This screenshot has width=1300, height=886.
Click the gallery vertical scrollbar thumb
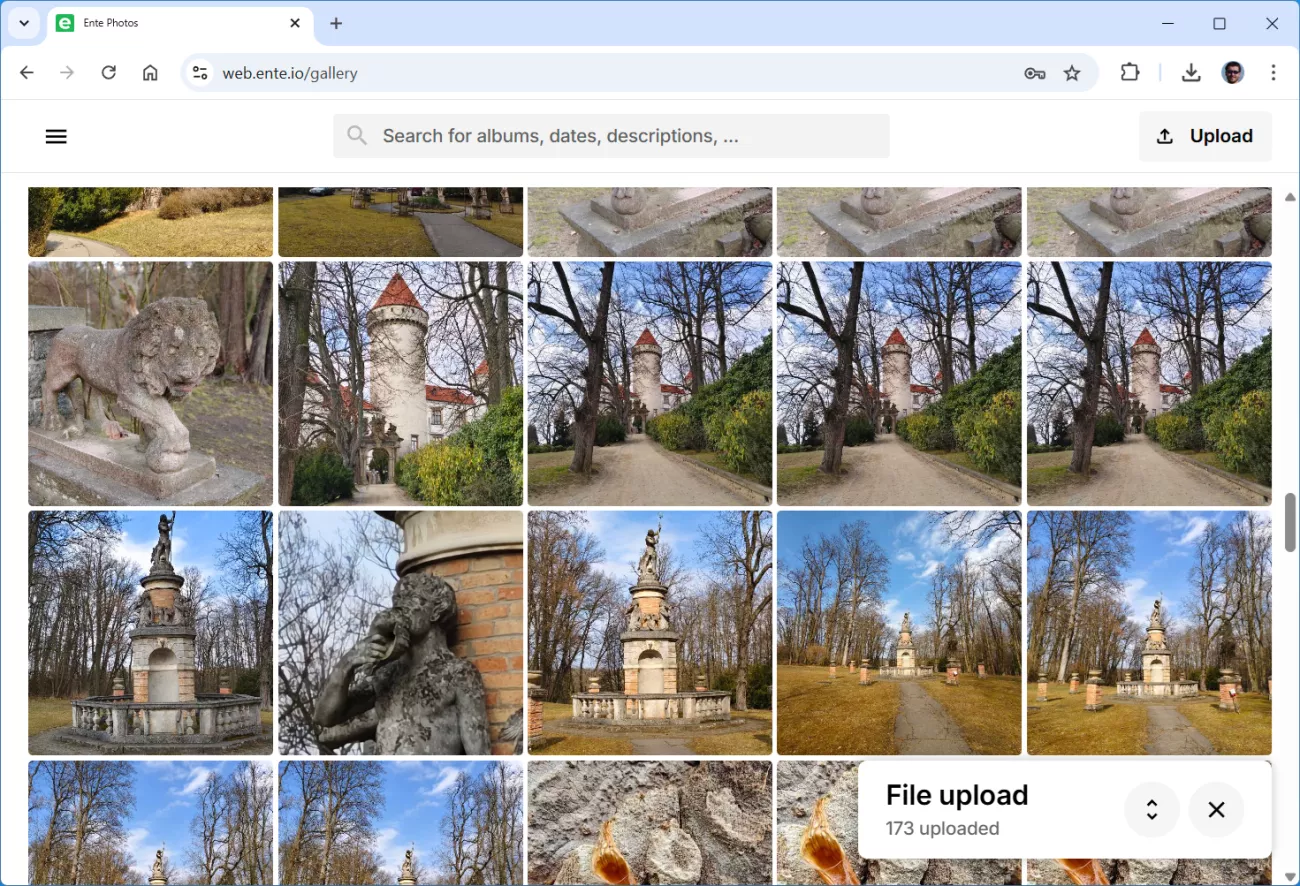[1290, 522]
